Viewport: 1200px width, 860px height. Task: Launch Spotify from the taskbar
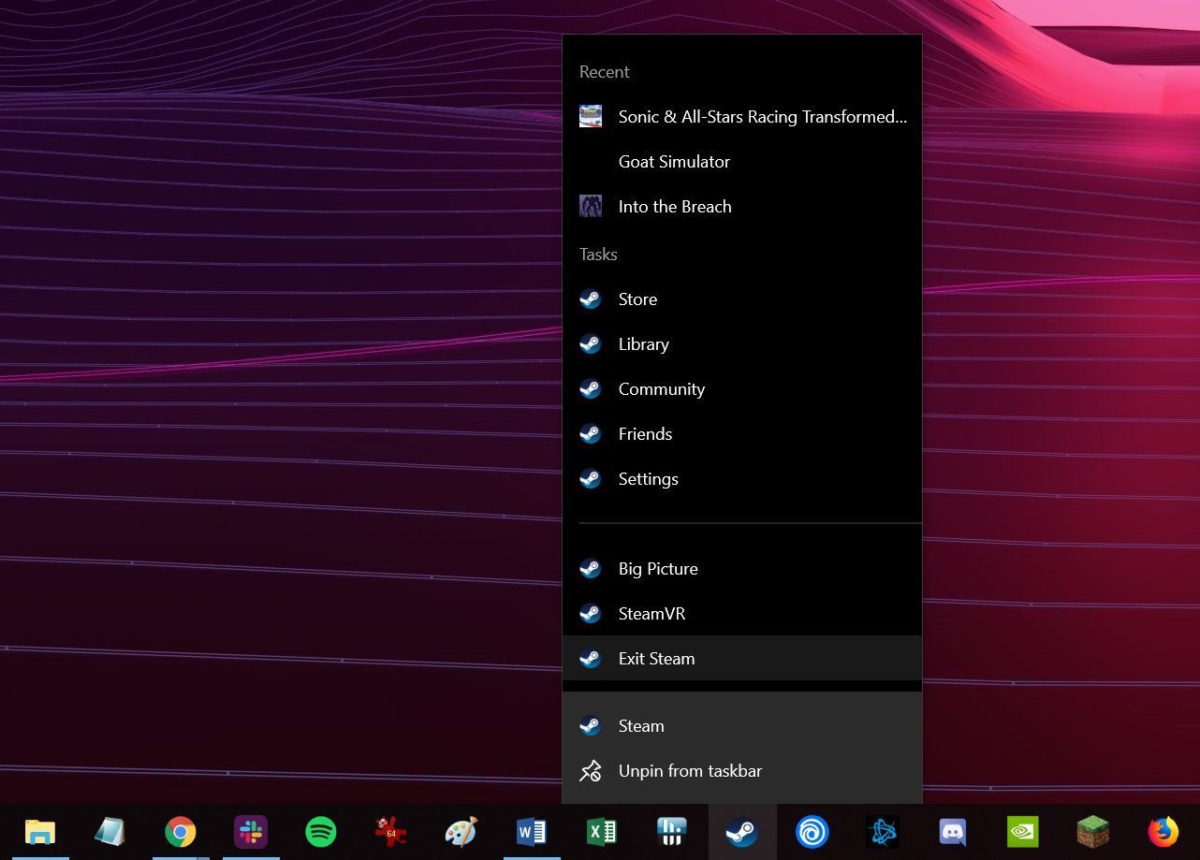(320, 832)
